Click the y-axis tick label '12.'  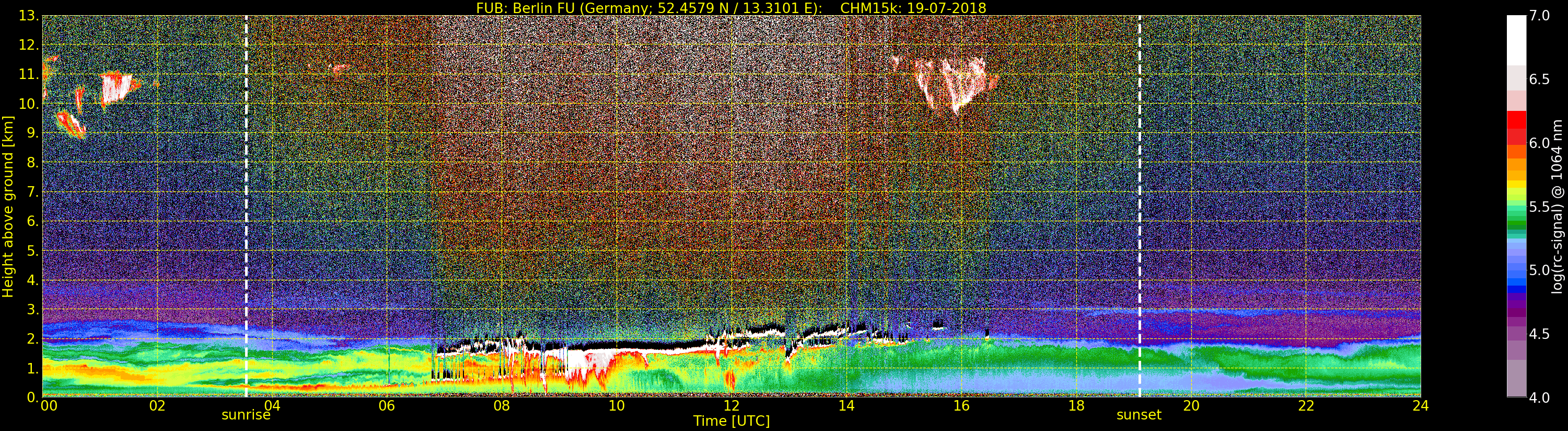coord(28,45)
